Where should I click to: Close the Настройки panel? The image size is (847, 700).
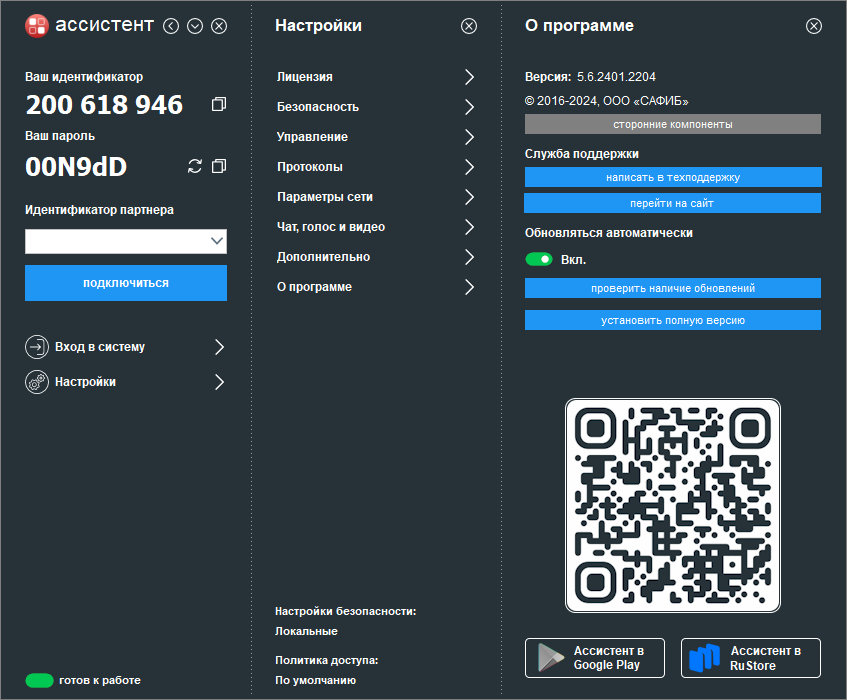point(469,26)
